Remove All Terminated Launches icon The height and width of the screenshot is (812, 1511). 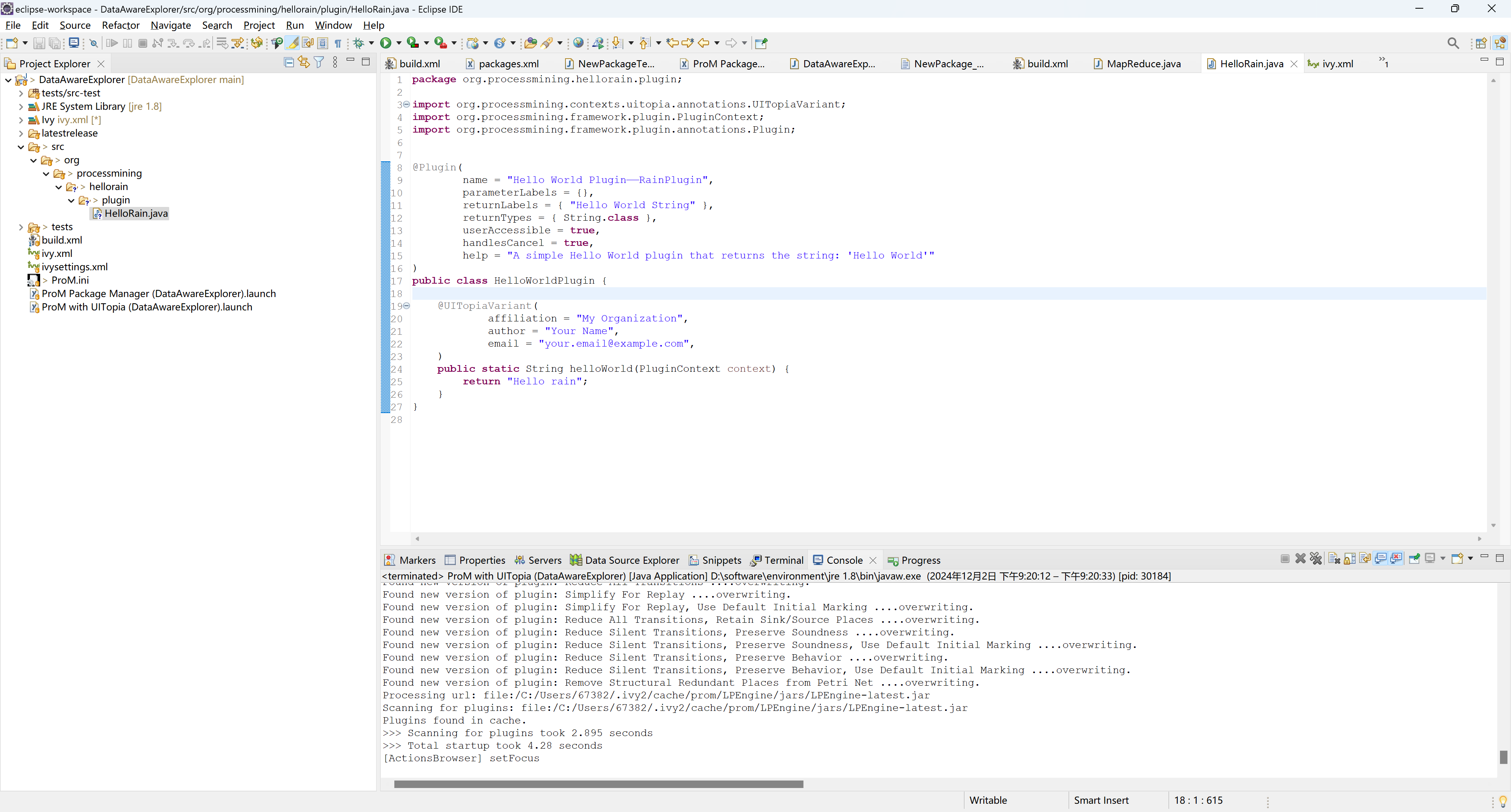coord(1316,558)
